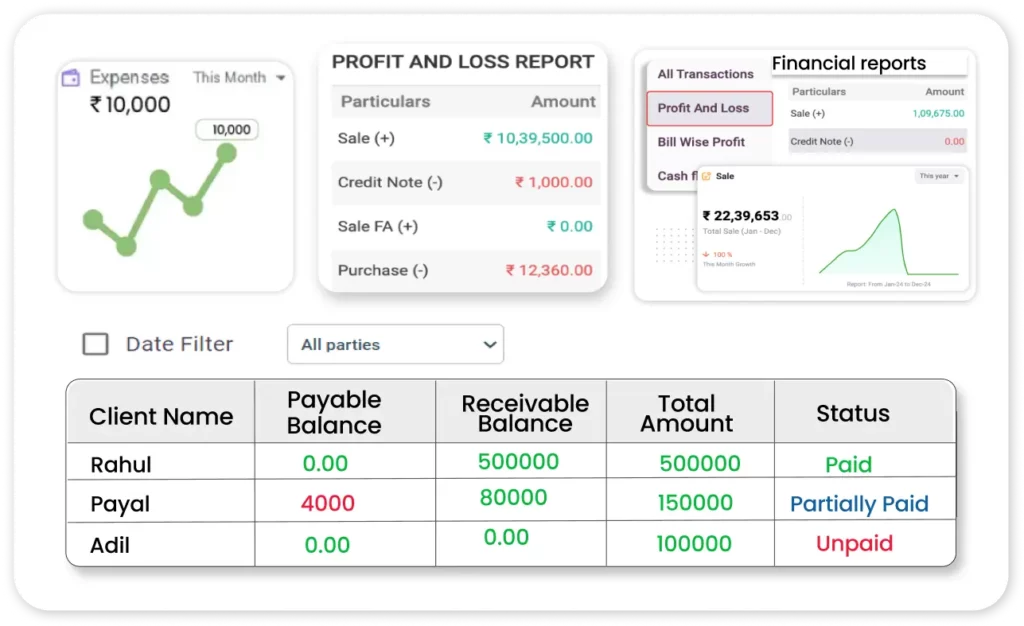The image size is (1024, 626).
Task: Click the Sale card export icon
Action: point(706,176)
